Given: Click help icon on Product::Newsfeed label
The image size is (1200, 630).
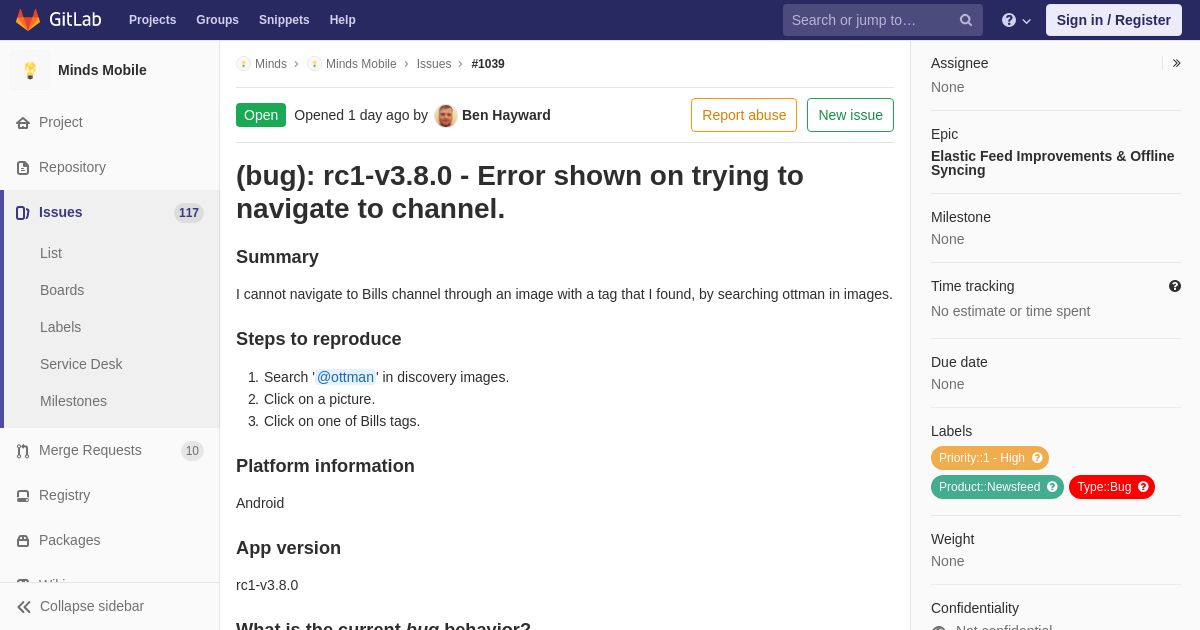Looking at the screenshot, I should (1052, 487).
